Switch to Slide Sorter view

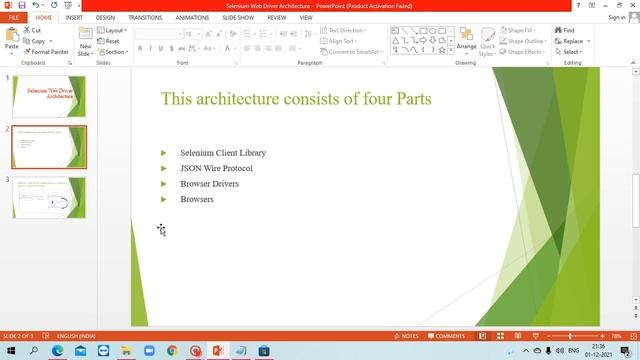tap(500, 336)
